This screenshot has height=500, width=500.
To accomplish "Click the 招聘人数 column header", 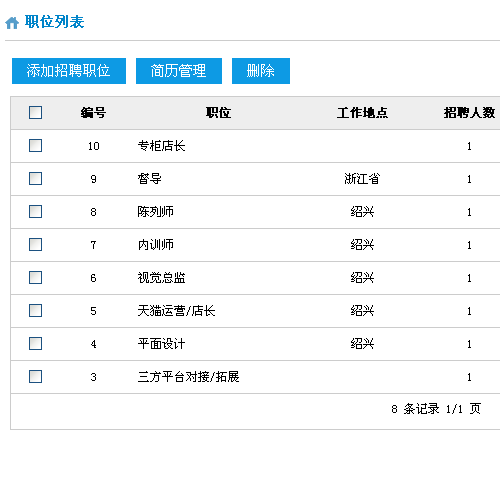I will pyautogui.click(x=469, y=113).
